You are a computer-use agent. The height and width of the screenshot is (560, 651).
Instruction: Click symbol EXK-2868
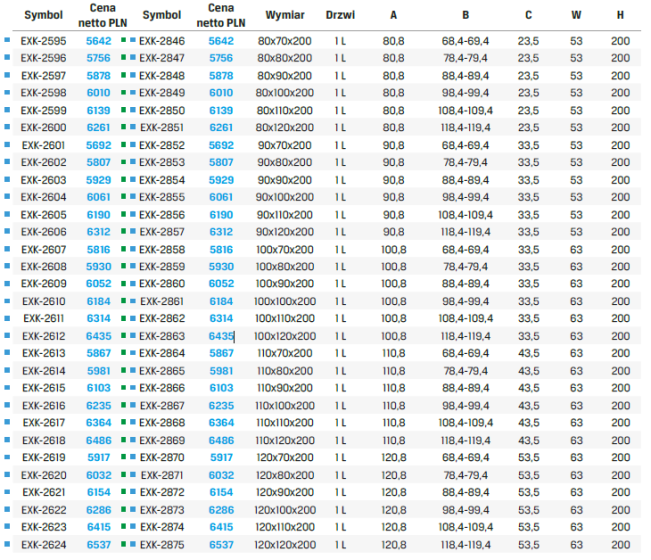click(x=162, y=424)
